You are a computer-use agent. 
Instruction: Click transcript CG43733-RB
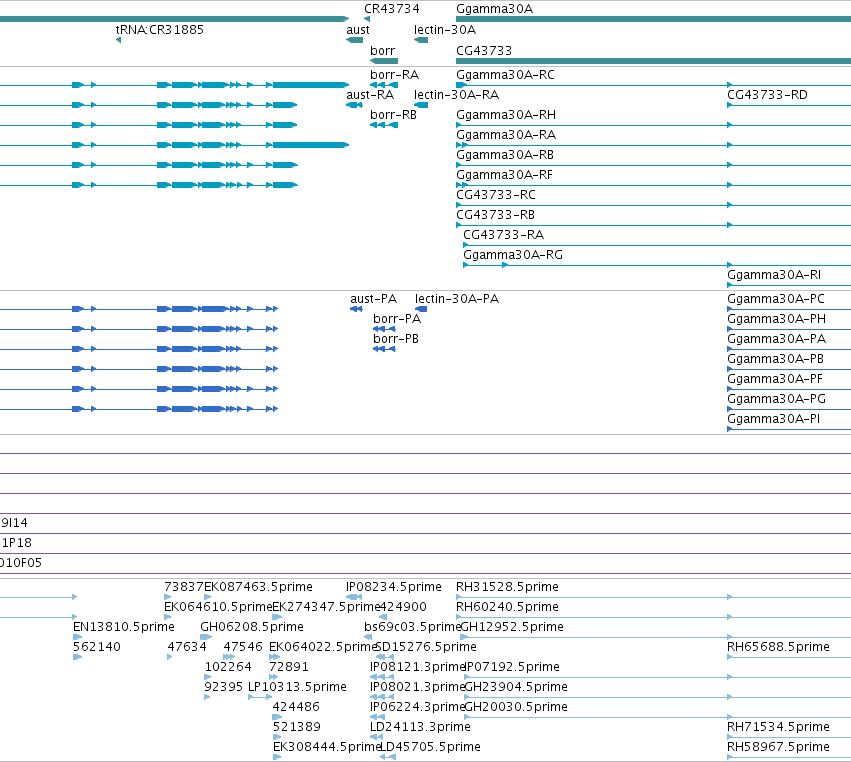(496, 215)
